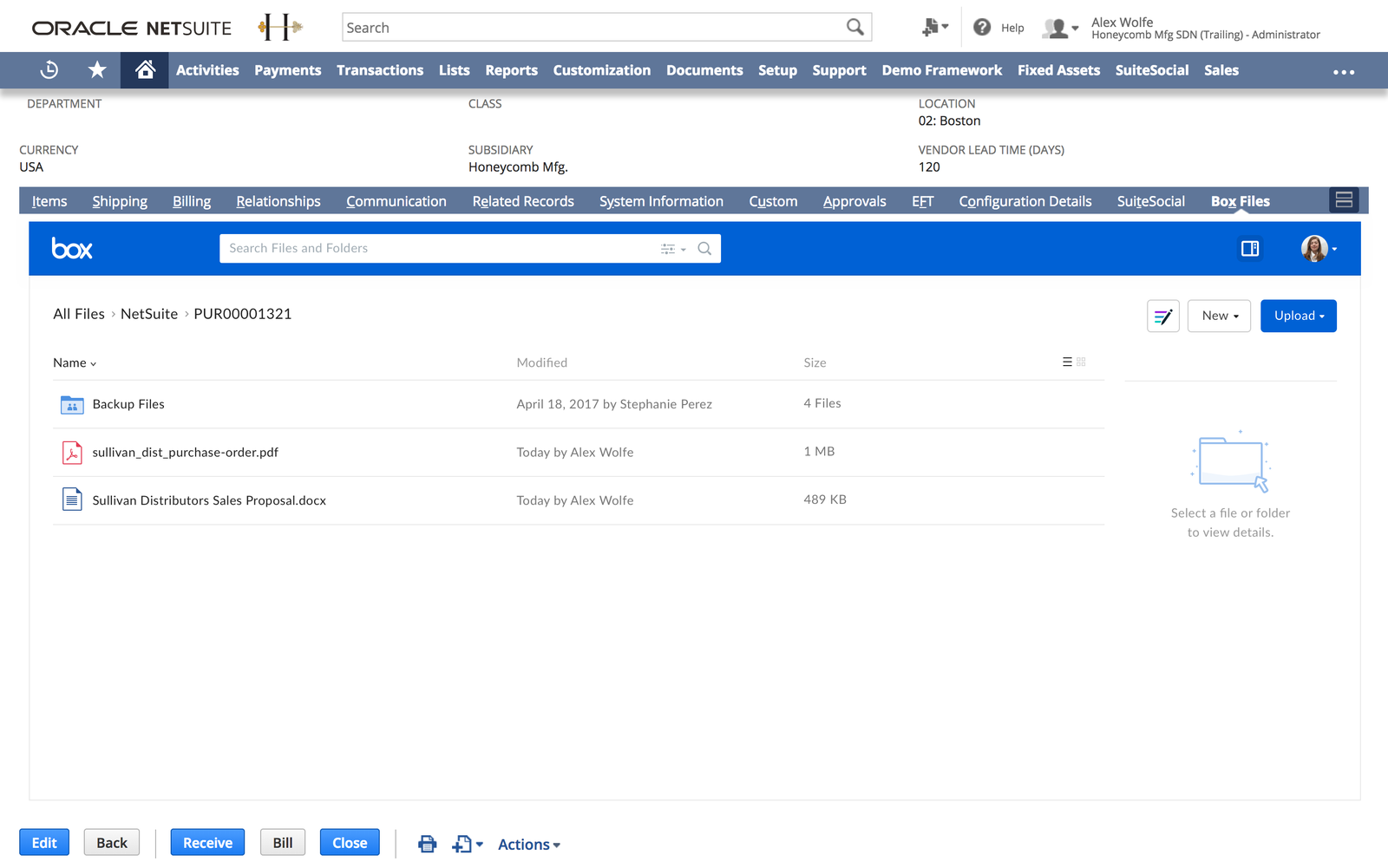Screen dimensions: 1388x868
Task: Sort by Name column header
Action: coord(75,362)
